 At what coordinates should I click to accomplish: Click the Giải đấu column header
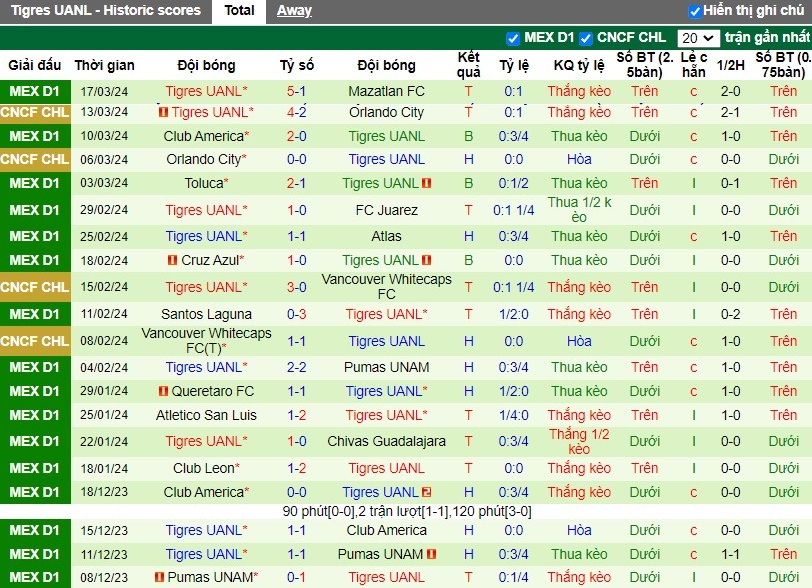click(x=35, y=65)
